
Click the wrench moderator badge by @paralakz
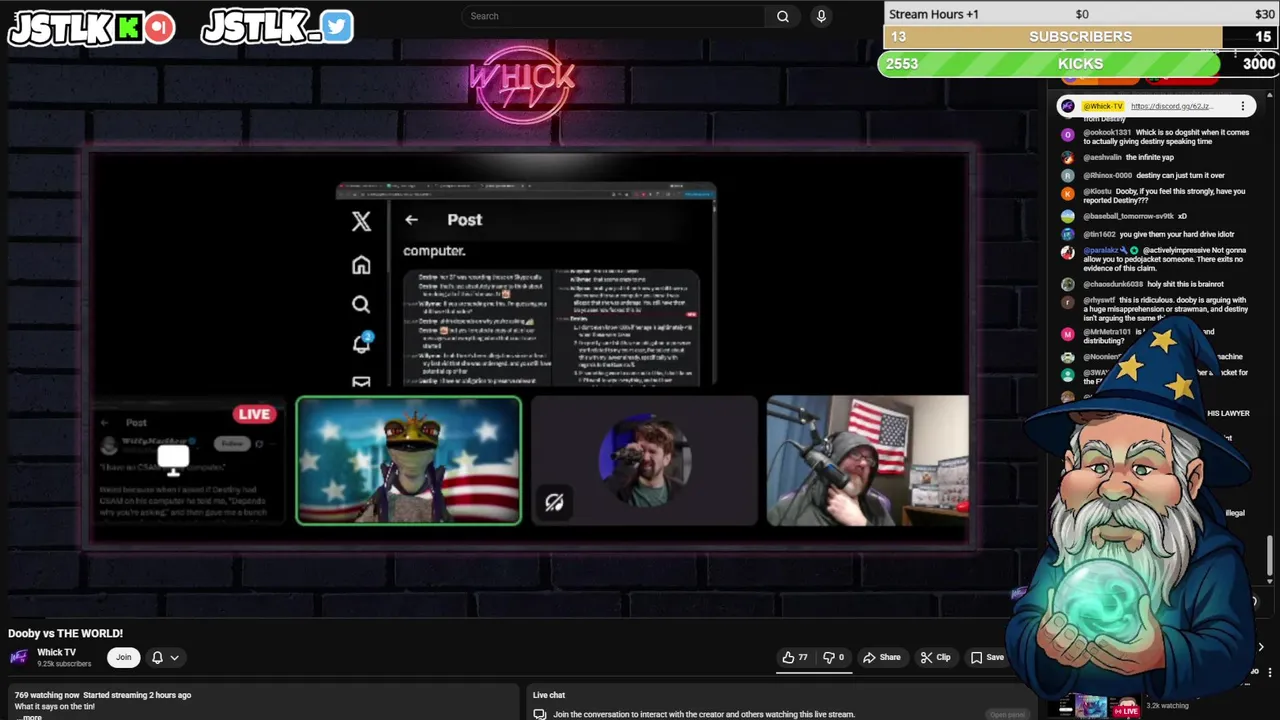[x=1124, y=250]
